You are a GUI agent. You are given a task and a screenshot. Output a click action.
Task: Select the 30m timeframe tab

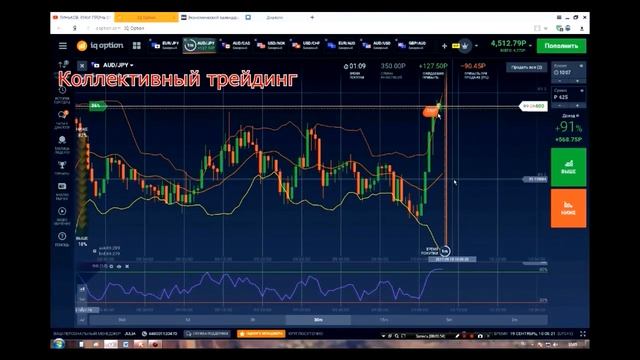(318, 320)
